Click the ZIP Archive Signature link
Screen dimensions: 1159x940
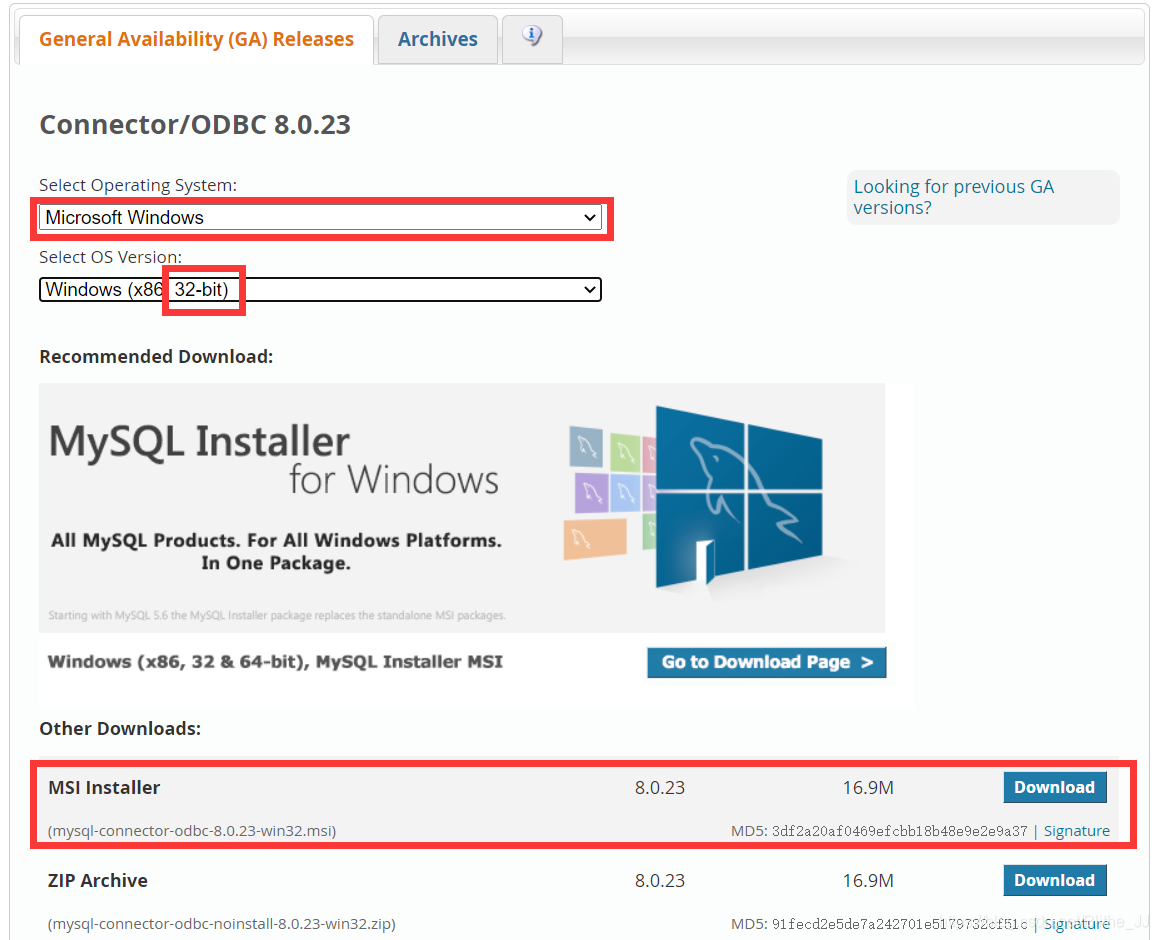[x=1076, y=923]
